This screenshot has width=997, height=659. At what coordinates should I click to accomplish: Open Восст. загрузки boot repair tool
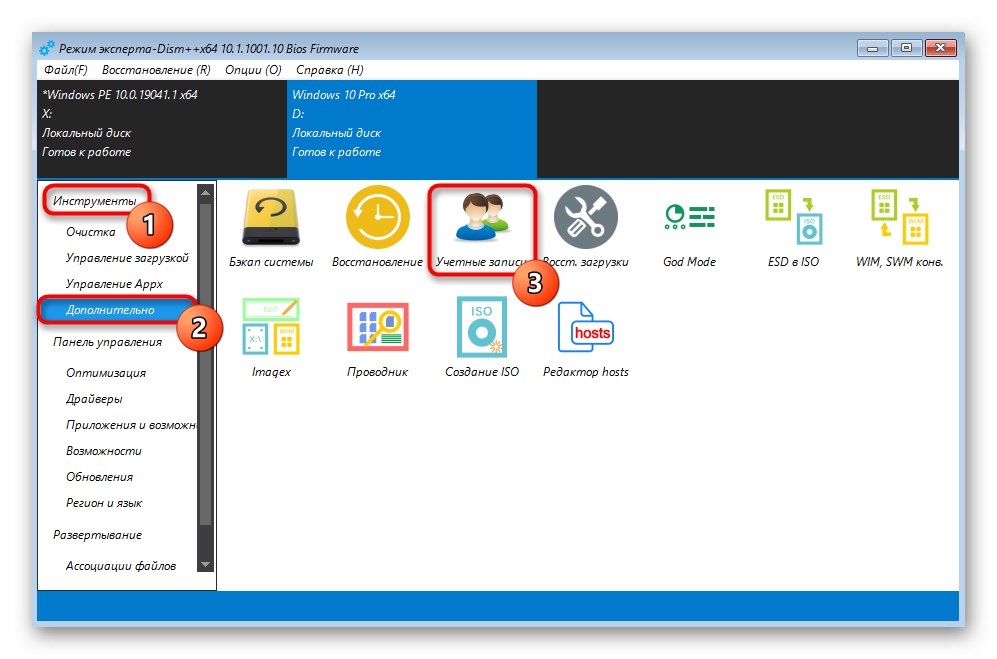point(586,227)
